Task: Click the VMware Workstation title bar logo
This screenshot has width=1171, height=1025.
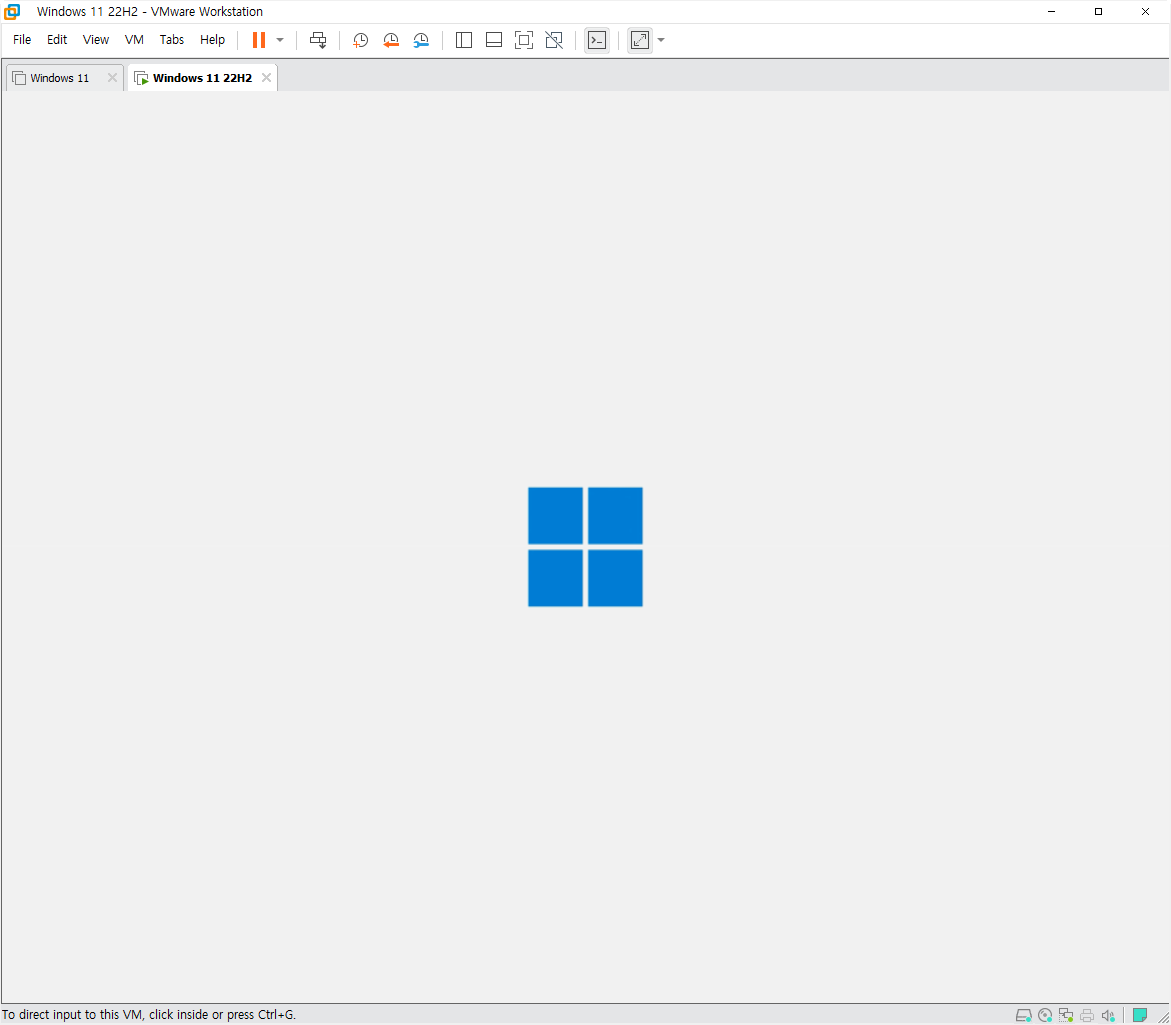Action: tap(12, 11)
